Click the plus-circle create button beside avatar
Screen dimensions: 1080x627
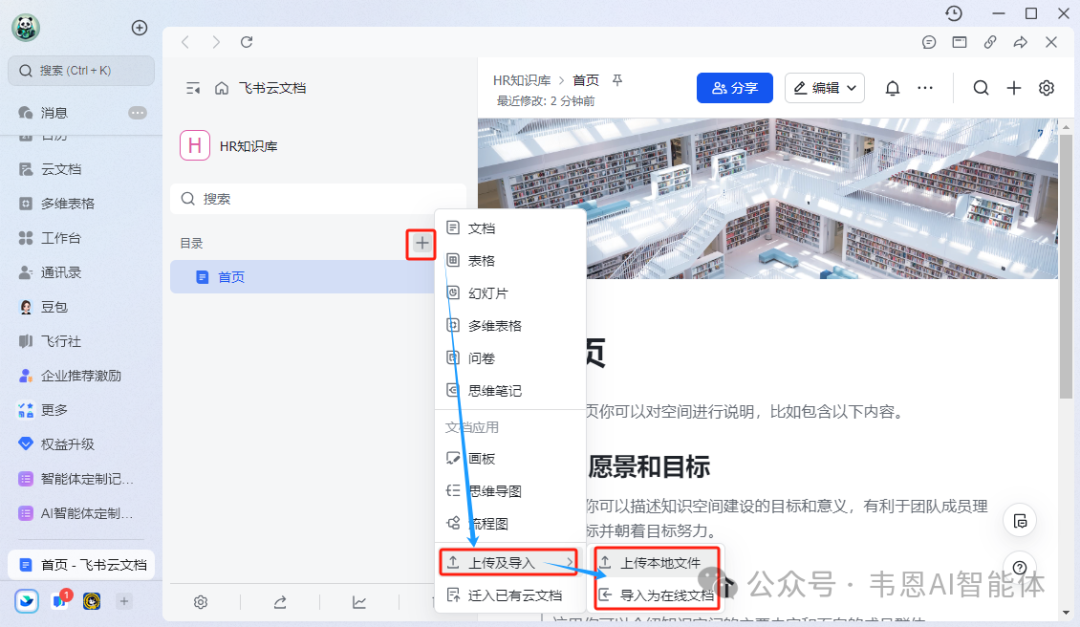click(139, 28)
